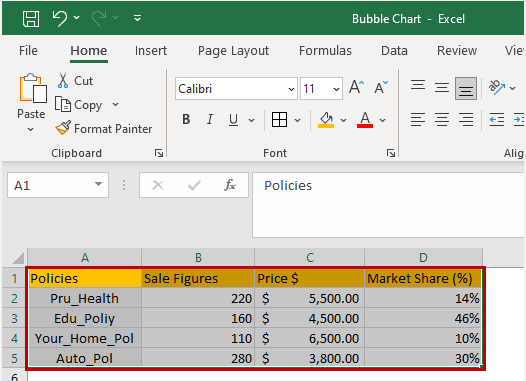Screen dimensions: 526x381
Task: Expand the Paste options arrow
Action: click(x=31, y=129)
